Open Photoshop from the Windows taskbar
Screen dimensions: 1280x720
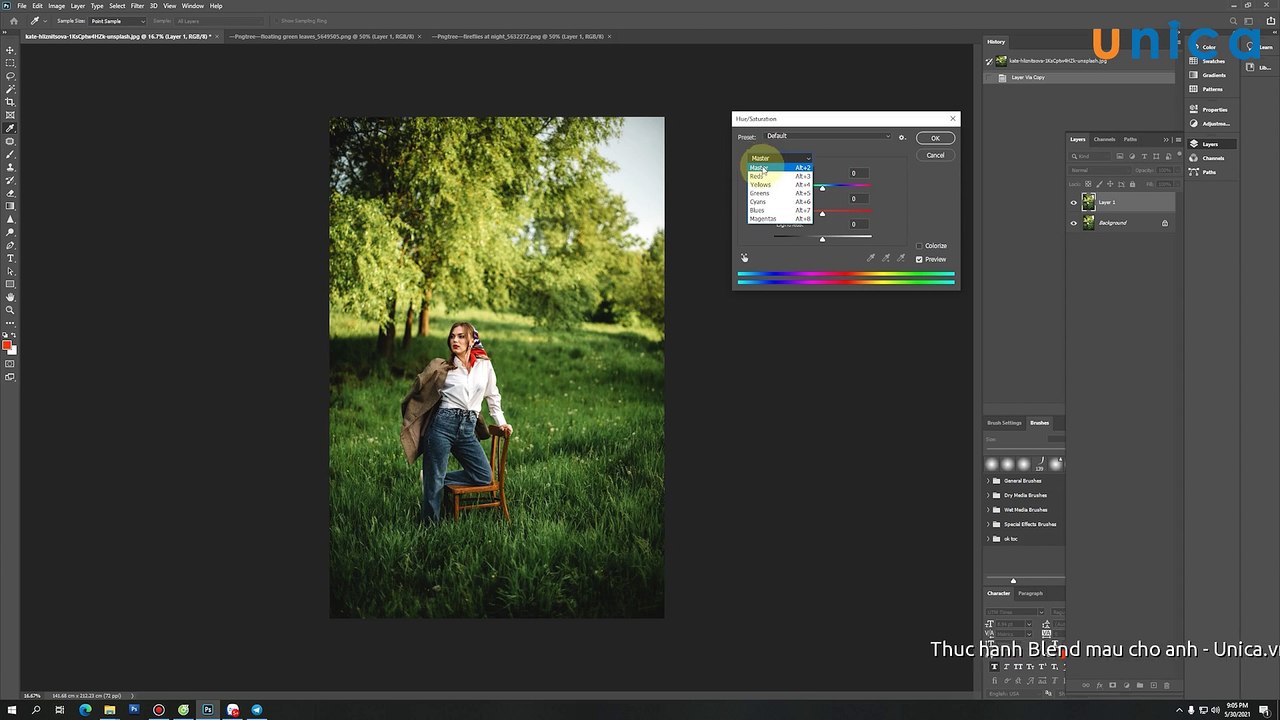(x=208, y=710)
